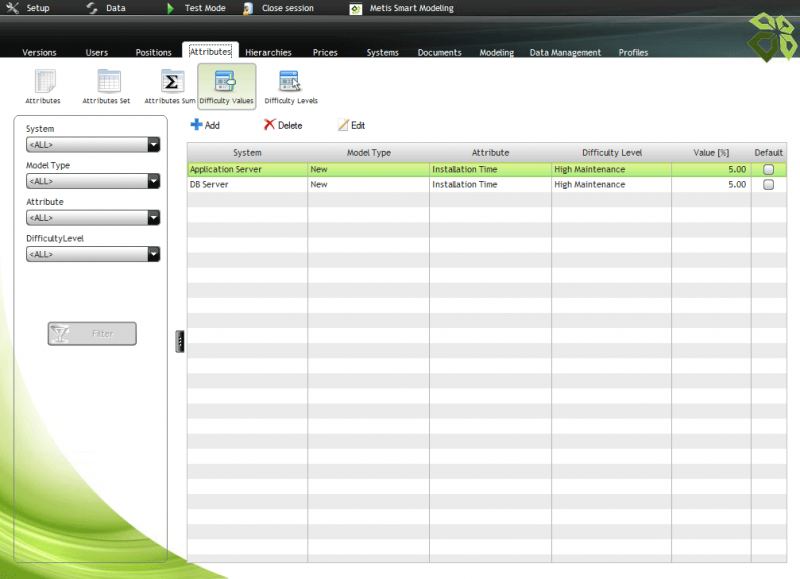The height and width of the screenshot is (579, 800).
Task: Click the red Delete X icon
Action: [x=269, y=125]
